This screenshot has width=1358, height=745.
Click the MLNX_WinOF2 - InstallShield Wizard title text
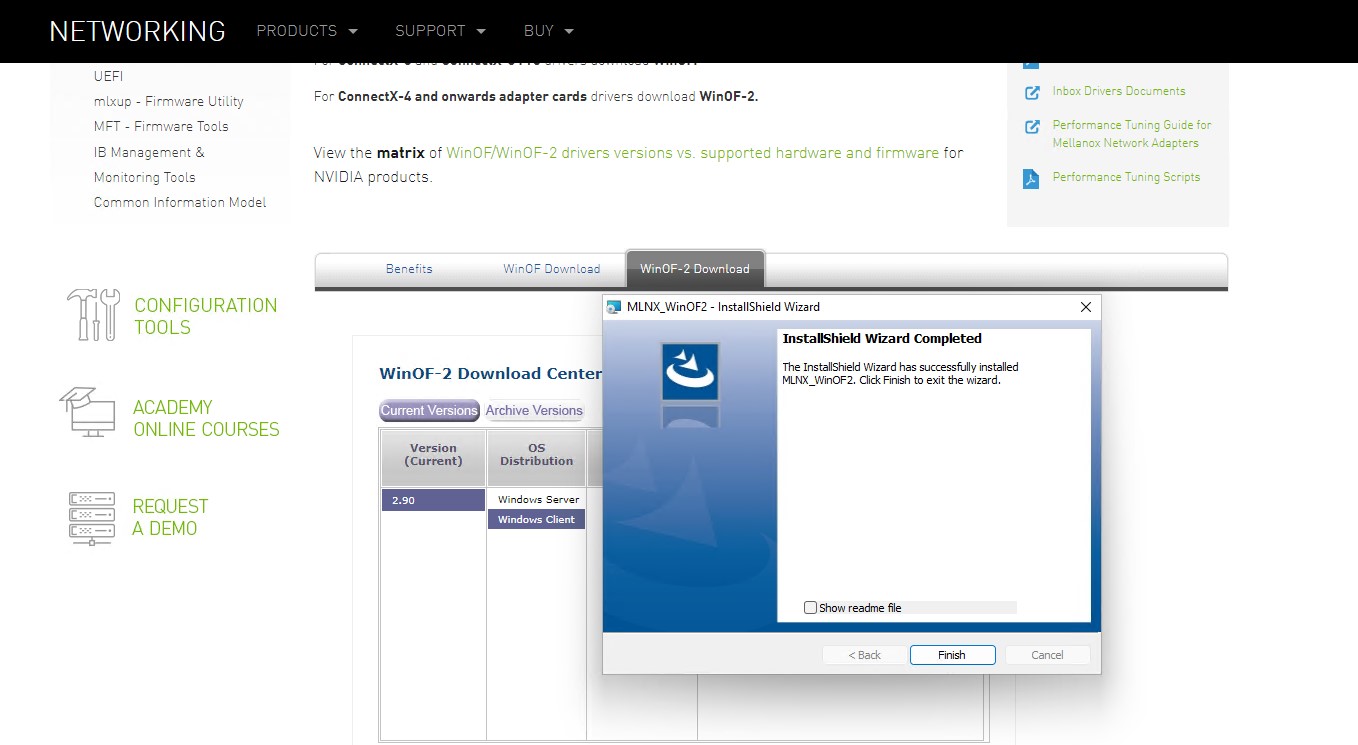pyautogui.click(x=723, y=307)
